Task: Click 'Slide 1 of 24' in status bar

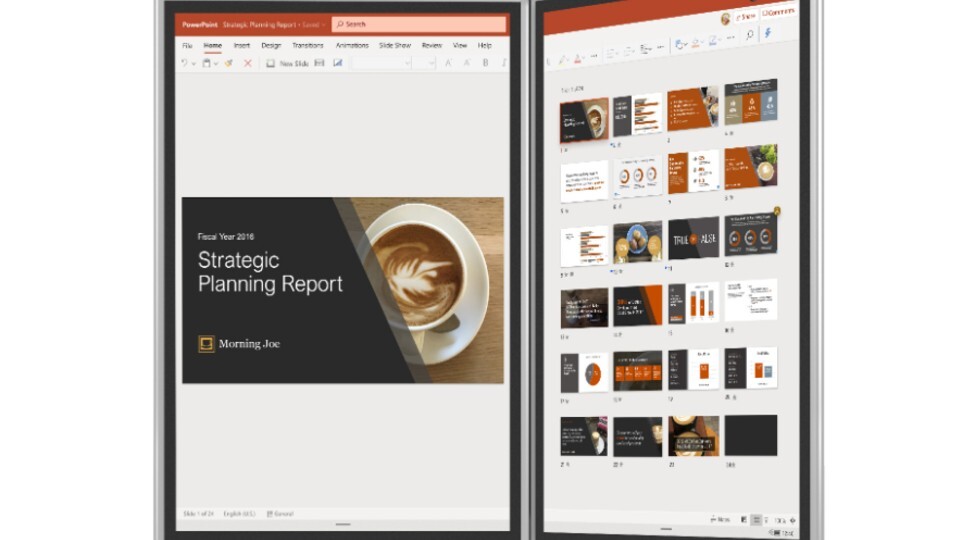Action: [198, 514]
